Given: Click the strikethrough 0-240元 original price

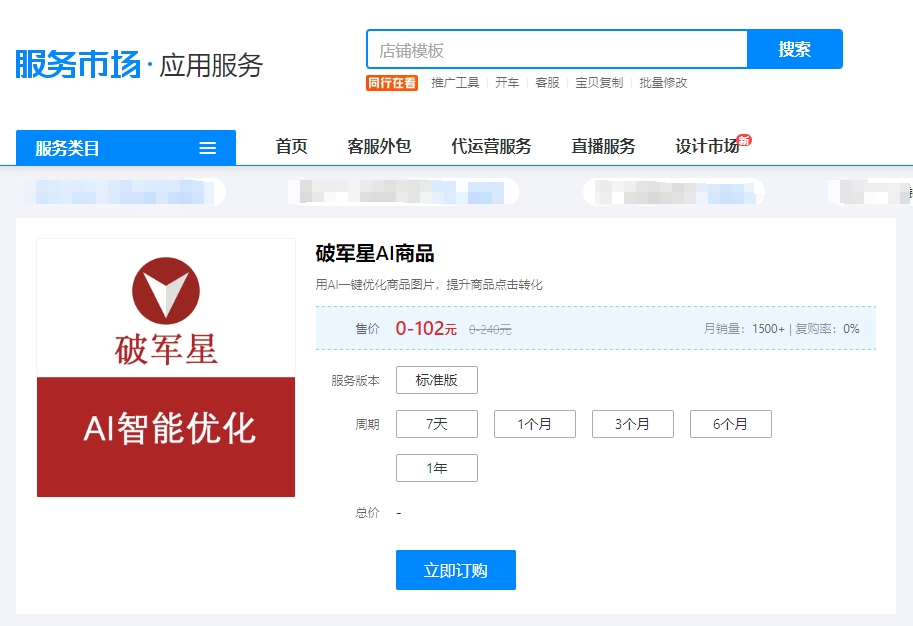Looking at the screenshot, I should pyautogui.click(x=490, y=330).
